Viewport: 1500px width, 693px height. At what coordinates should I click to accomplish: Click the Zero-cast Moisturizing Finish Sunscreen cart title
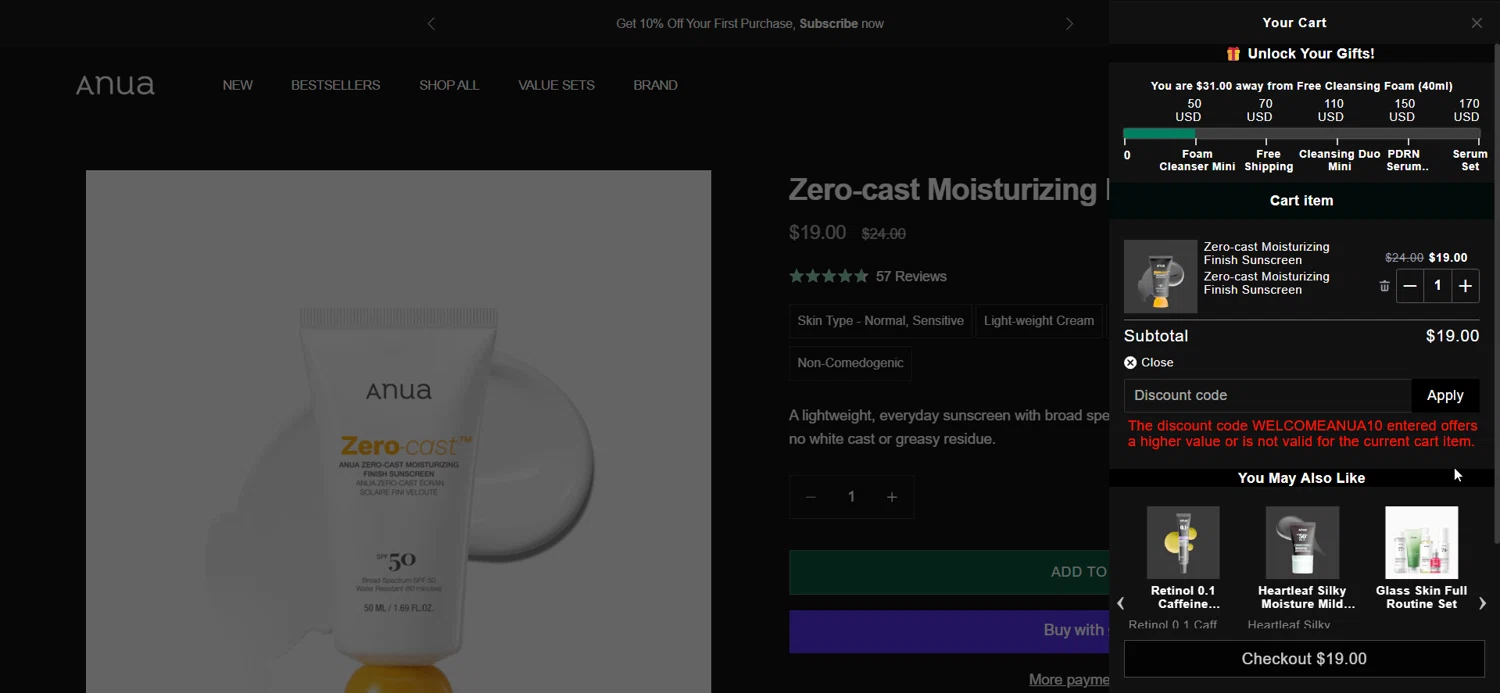(1267, 253)
